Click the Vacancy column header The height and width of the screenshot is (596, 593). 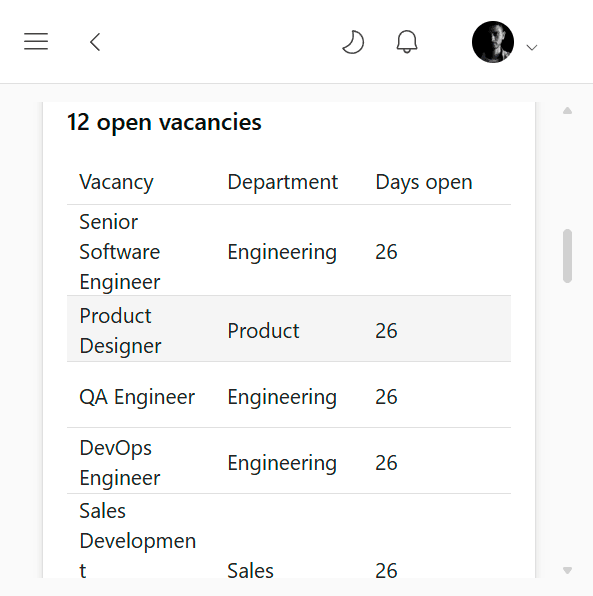tap(116, 182)
